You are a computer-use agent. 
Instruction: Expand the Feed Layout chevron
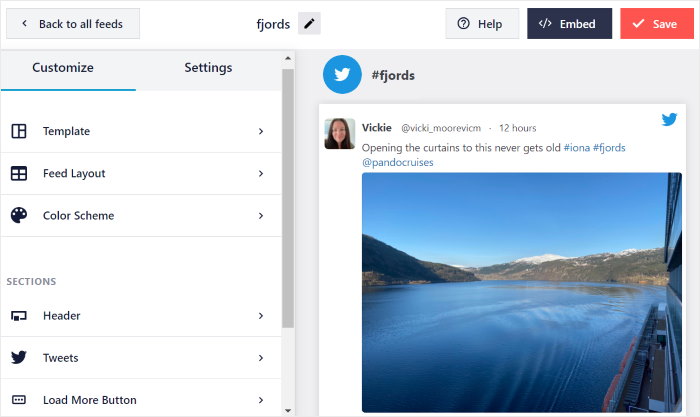(x=261, y=173)
